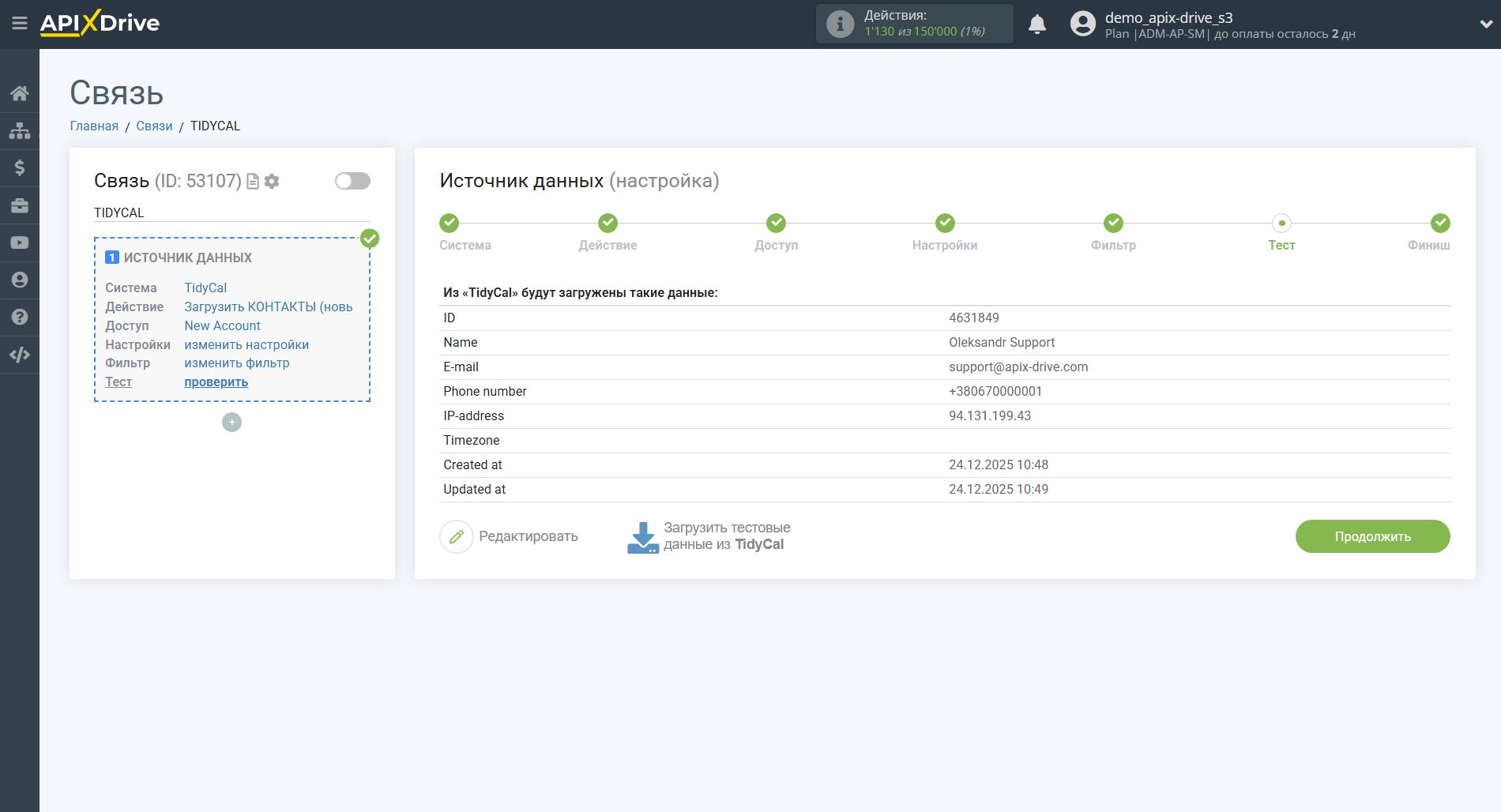Open the hamburger menu in header
The image size is (1501, 812).
[x=19, y=24]
